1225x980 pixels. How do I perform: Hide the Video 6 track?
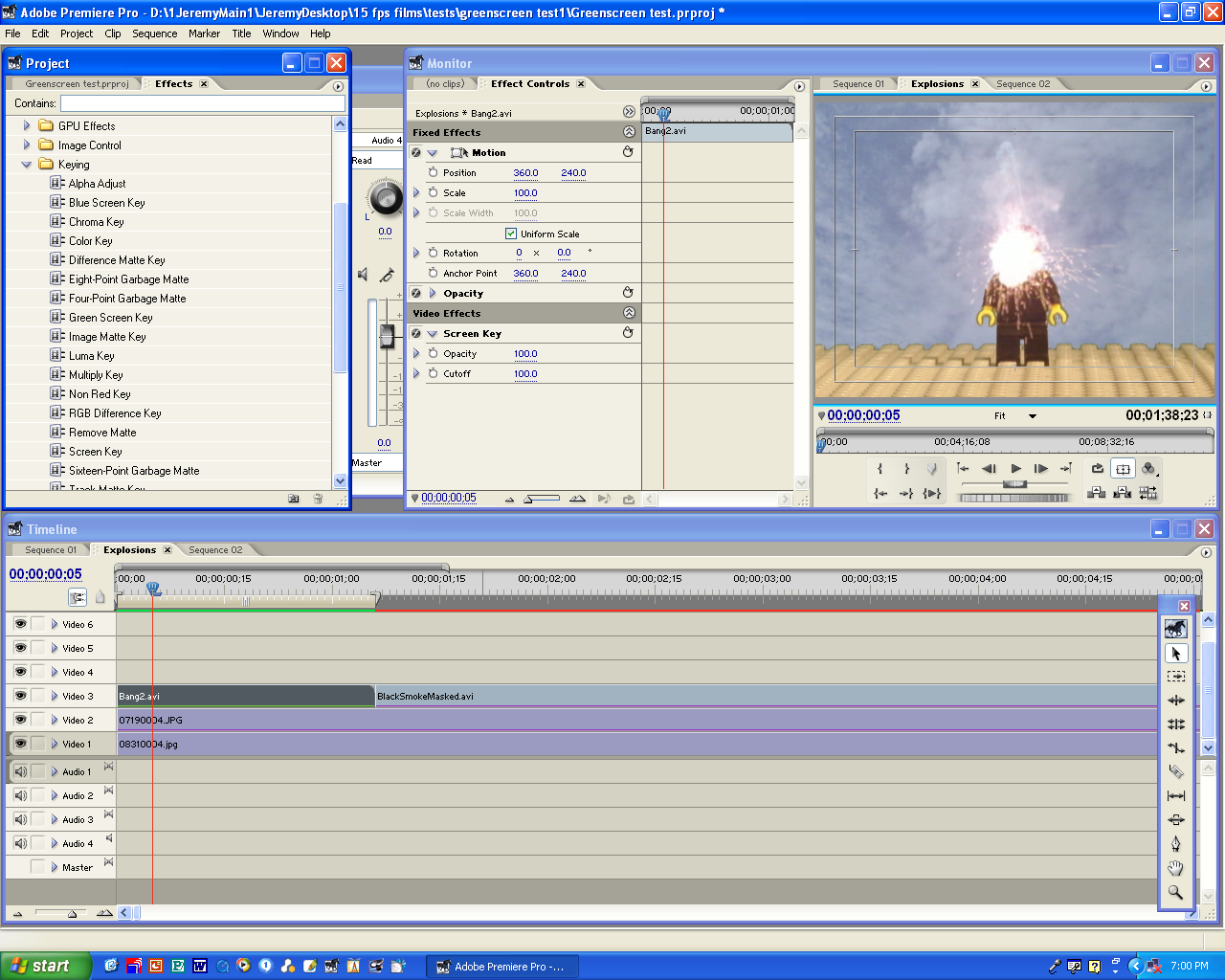pos(20,624)
